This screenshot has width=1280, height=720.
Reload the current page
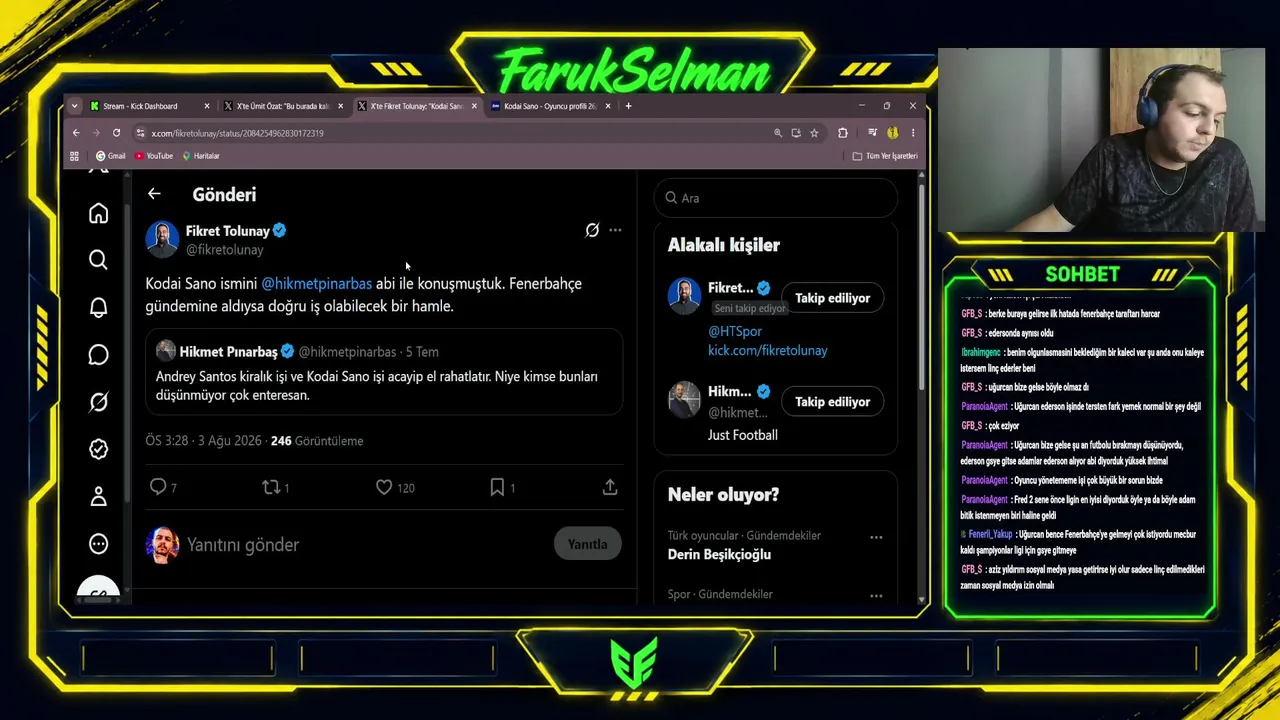(116, 133)
